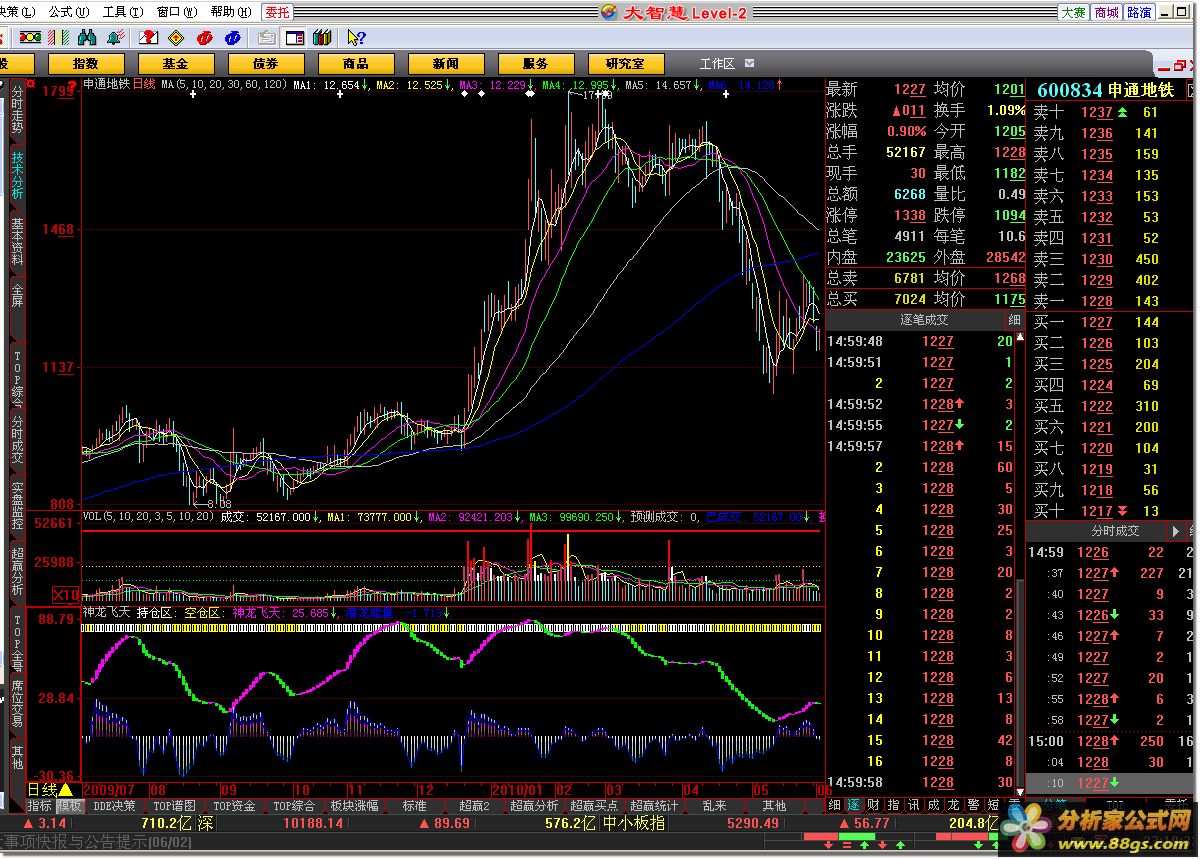The width and height of the screenshot is (1200, 859).
Task: Click the binoculars search icon
Action: click(x=87, y=38)
